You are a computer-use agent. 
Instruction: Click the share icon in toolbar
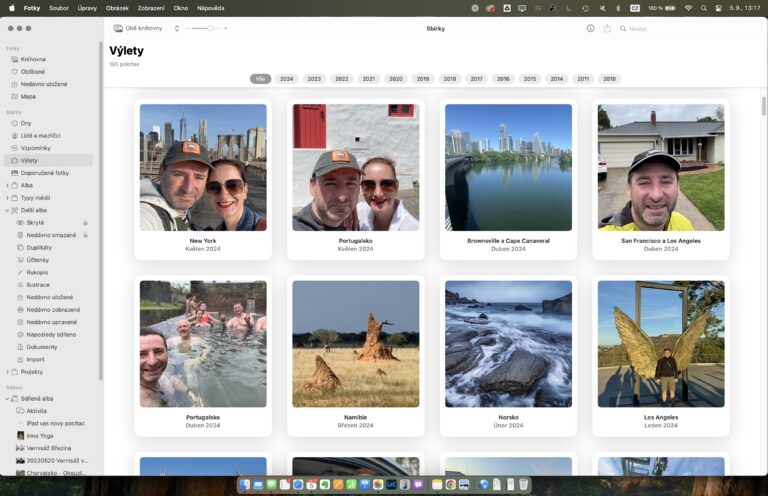pos(607,28)
